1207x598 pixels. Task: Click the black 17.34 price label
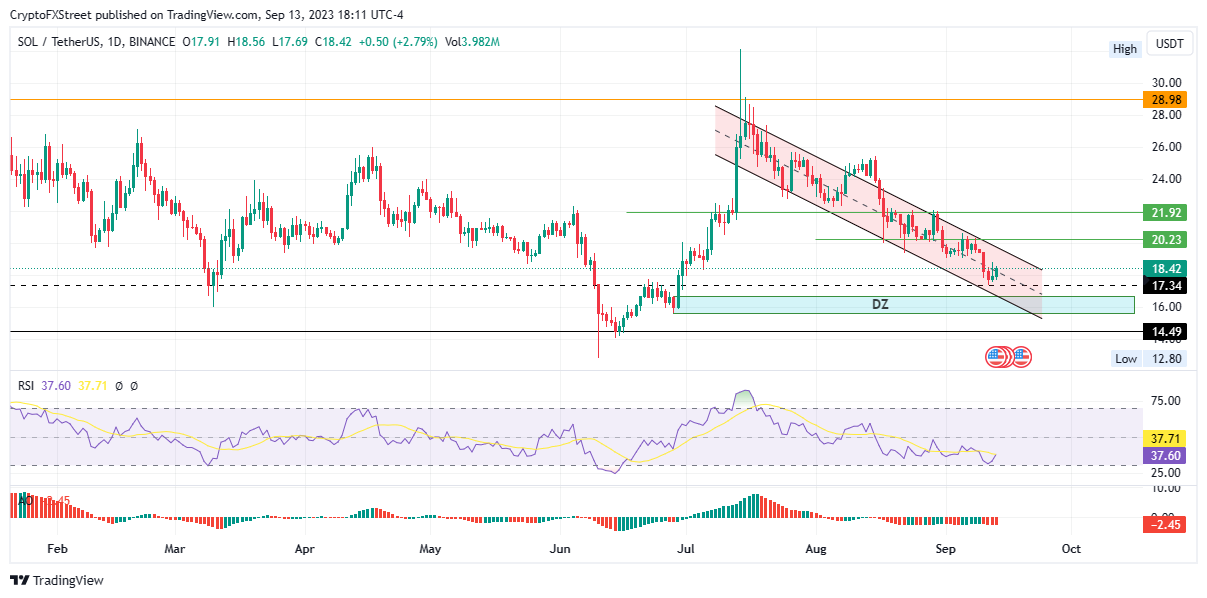click(1163, 285)
